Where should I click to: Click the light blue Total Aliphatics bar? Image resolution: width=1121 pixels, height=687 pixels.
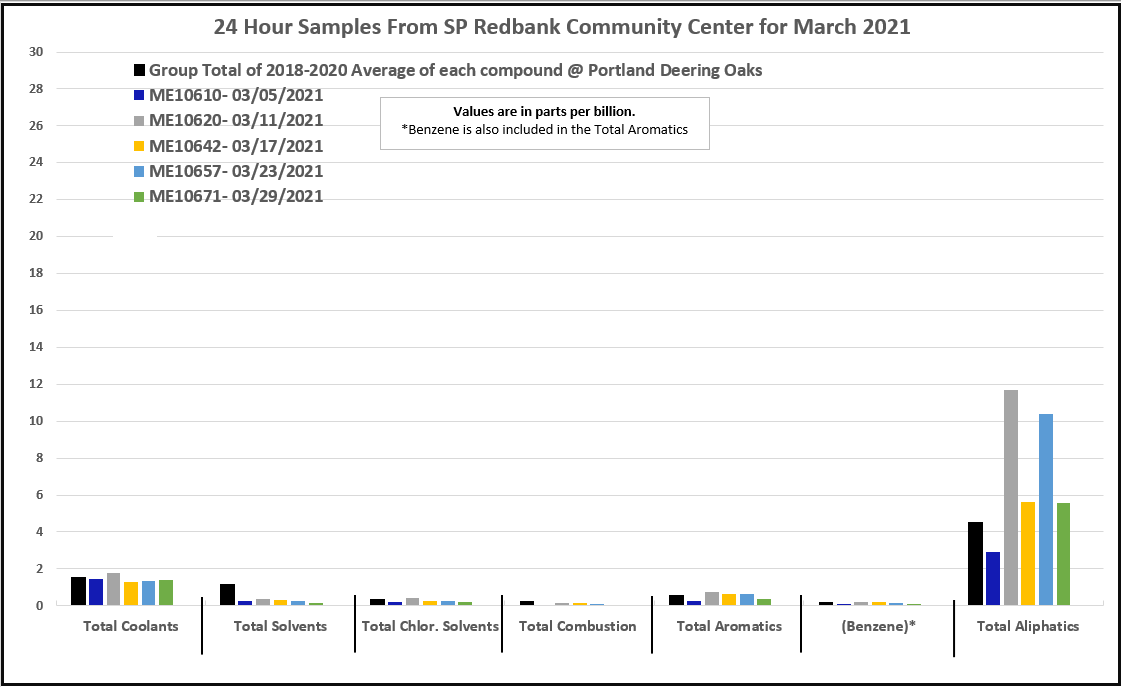(1046, 509)
